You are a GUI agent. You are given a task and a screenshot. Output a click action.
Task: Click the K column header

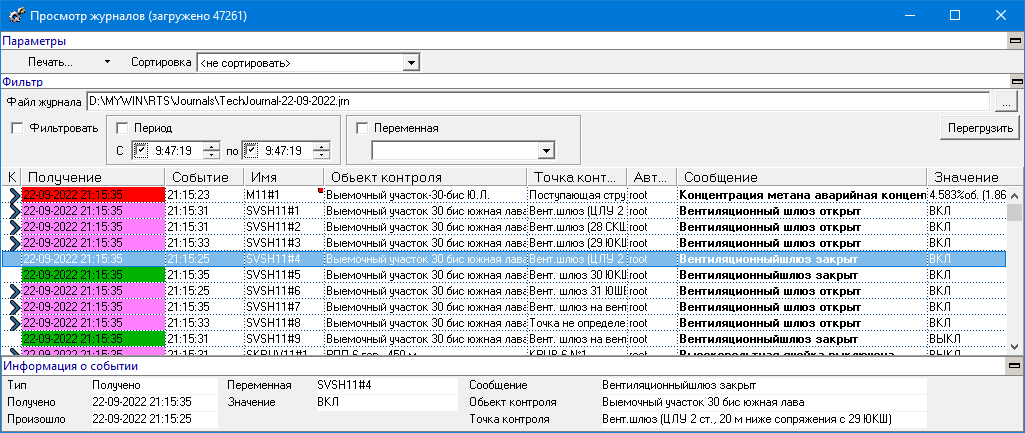point(12,177)
